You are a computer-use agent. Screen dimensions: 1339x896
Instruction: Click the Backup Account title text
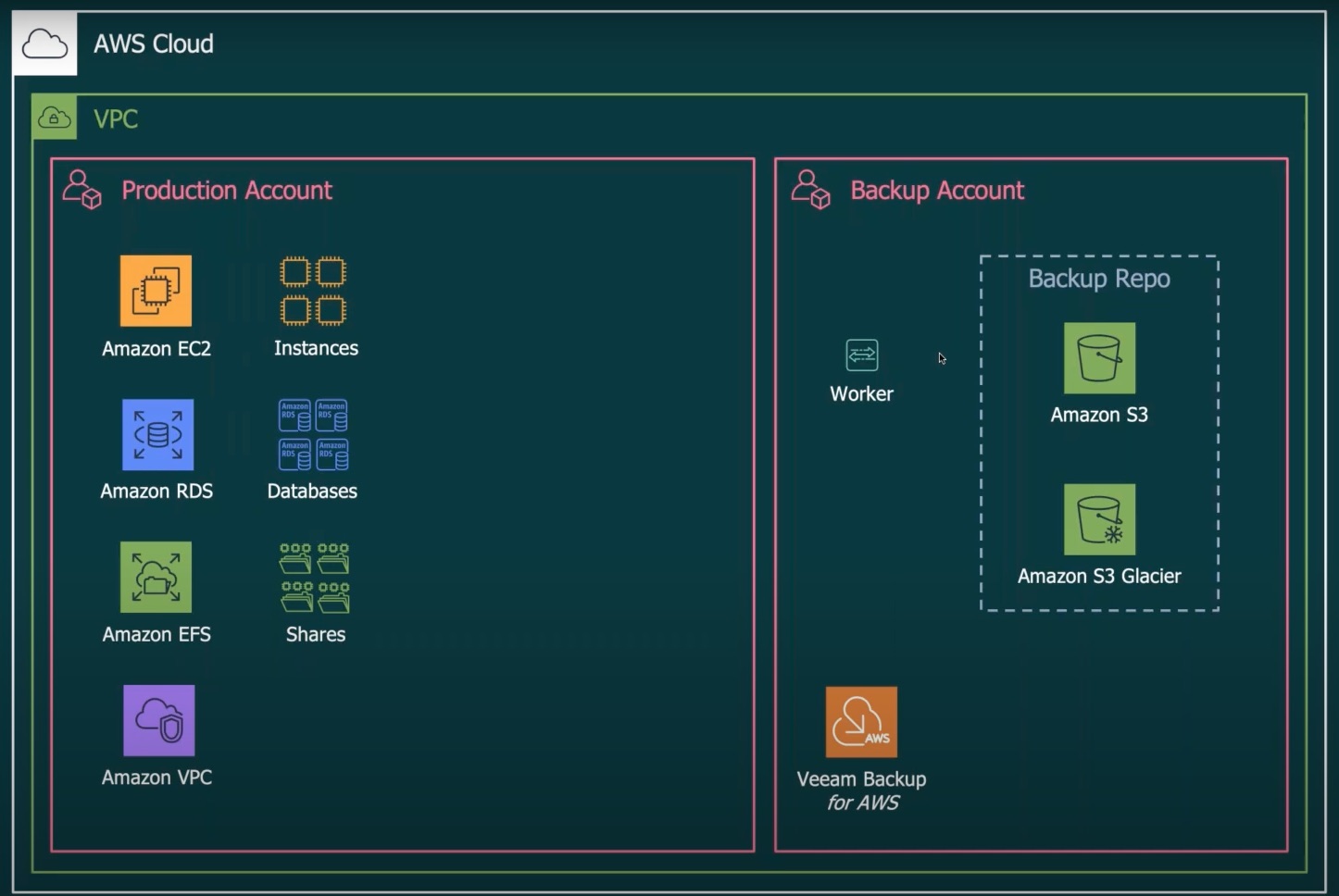[x=937, y=191]
